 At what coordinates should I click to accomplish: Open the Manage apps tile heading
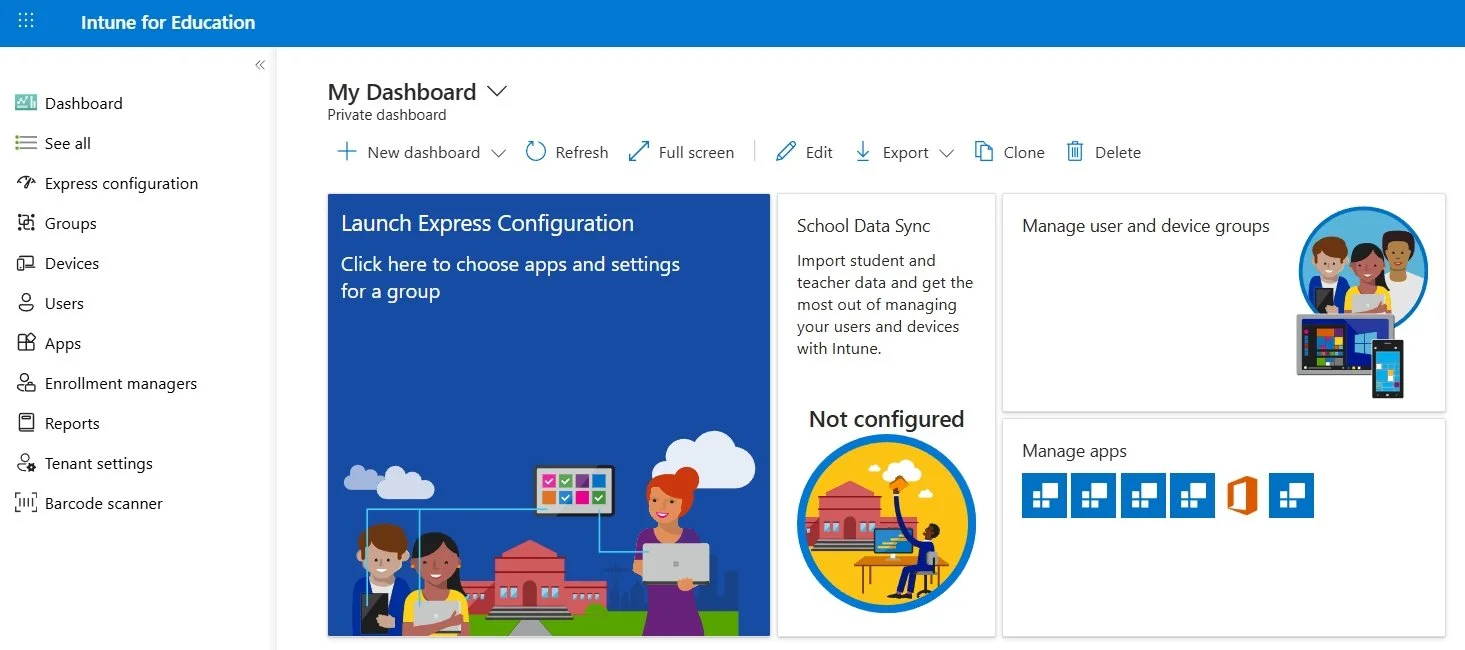coord(1074,451)
